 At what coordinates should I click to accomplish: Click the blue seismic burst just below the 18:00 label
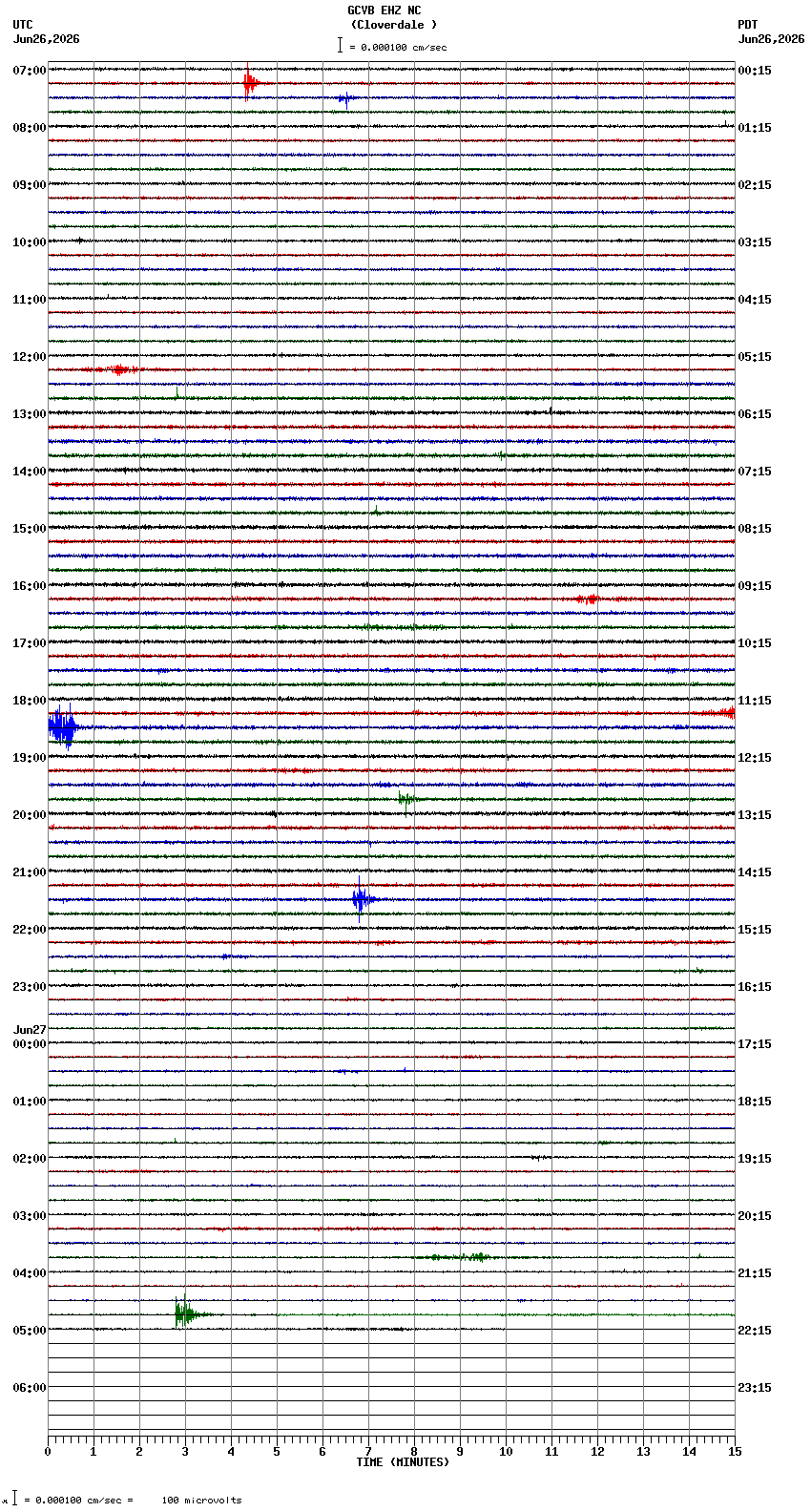[x=62, y=728]
